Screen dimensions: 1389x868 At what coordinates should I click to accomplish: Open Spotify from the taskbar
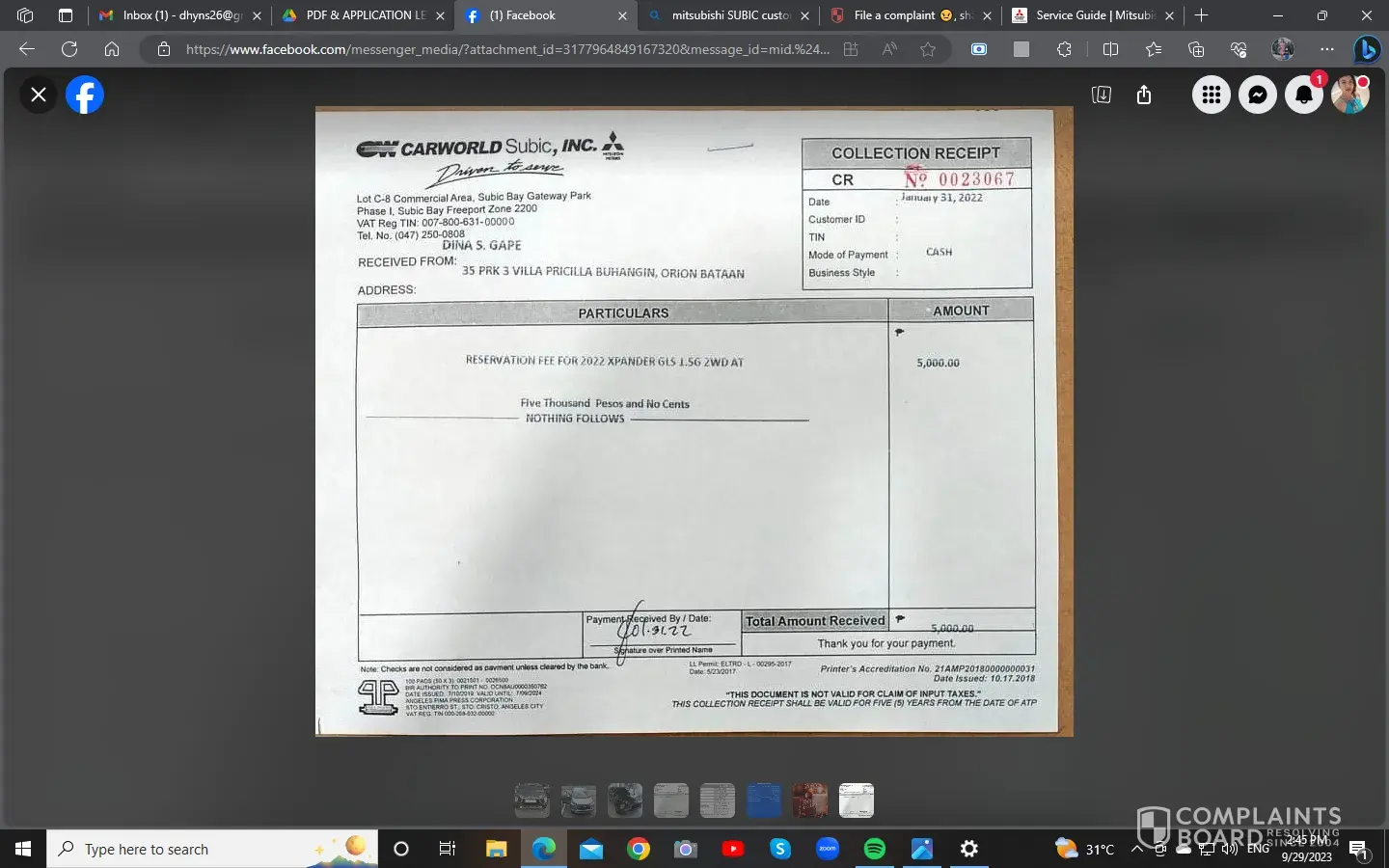tap(875, 849)
